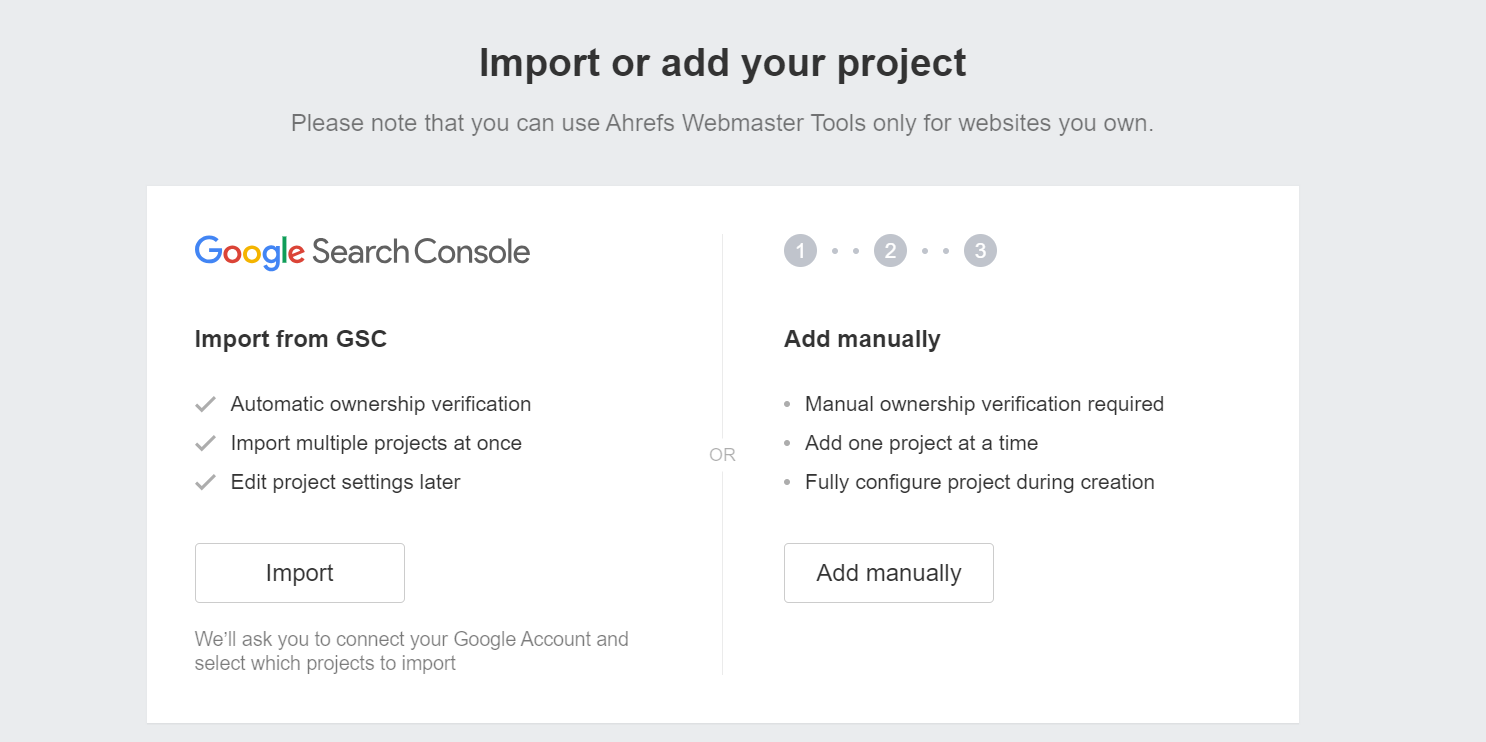Click step 3 circle indicator
Image resolution: width=1486 pixels, height=742 pixels.
point(980,251)
